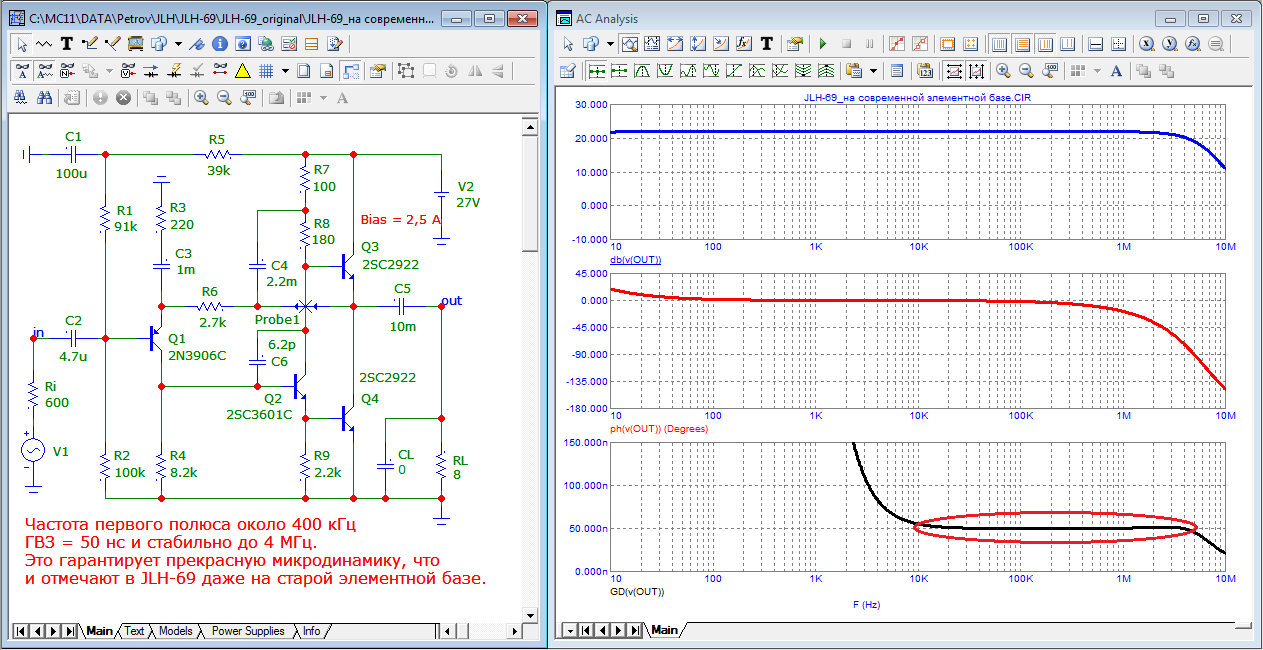The height and width of the screenshot is (650, 1263).
Task: Open the Power Supplies tab
Action: (x=247, y=631)
